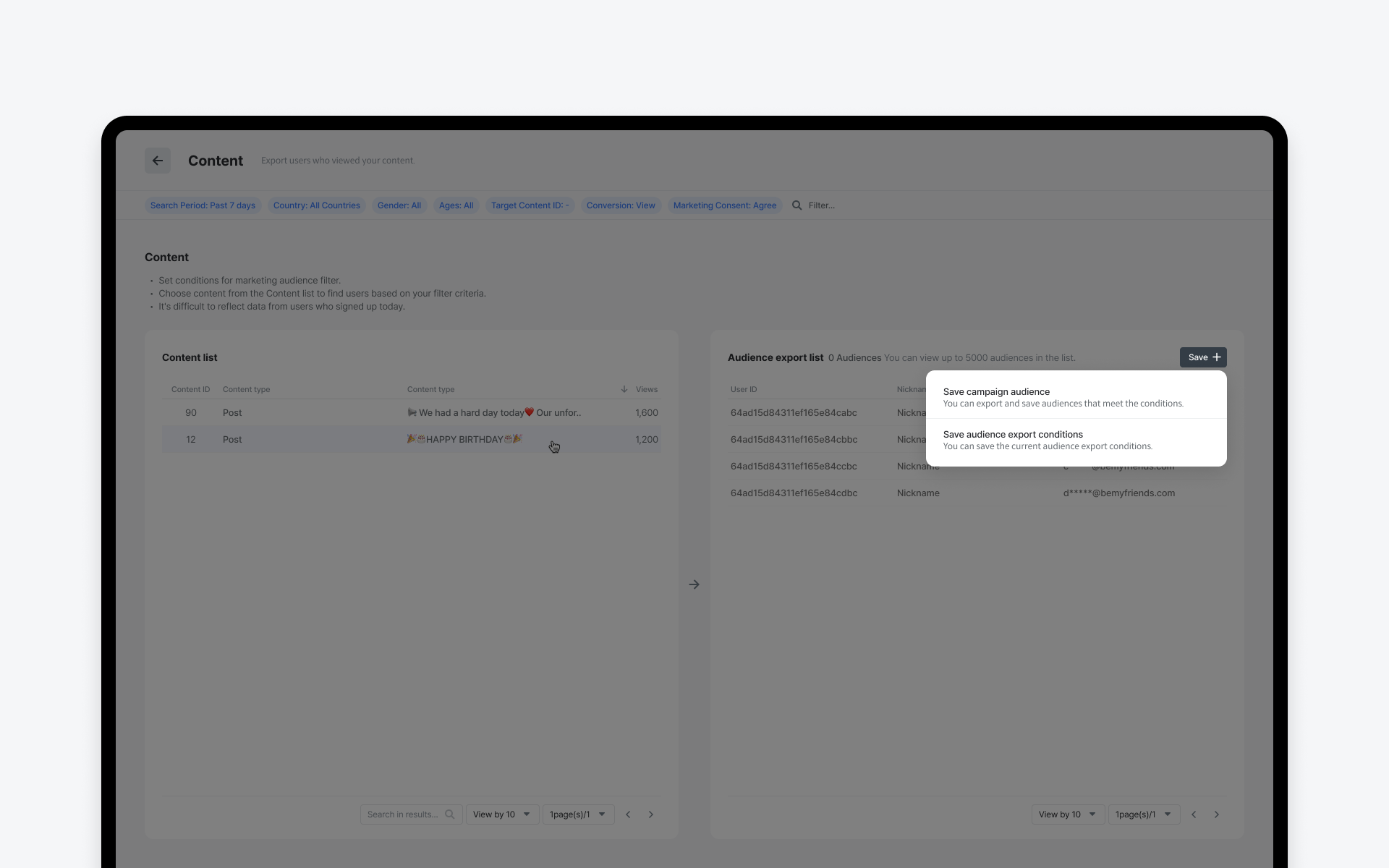Sort by the Views column arrow
Image resolution: width=1389 pixels, height=868 pixels.
pyautogui.click(x=624, y=389)
